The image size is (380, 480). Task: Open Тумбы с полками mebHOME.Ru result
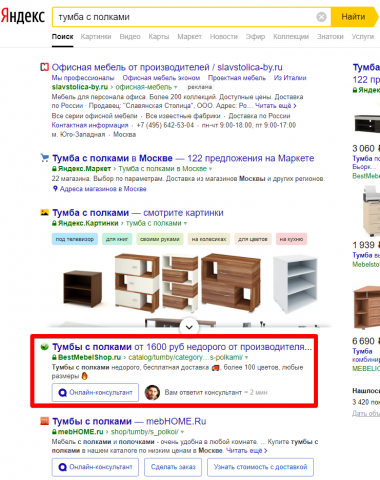click(129, 421)
